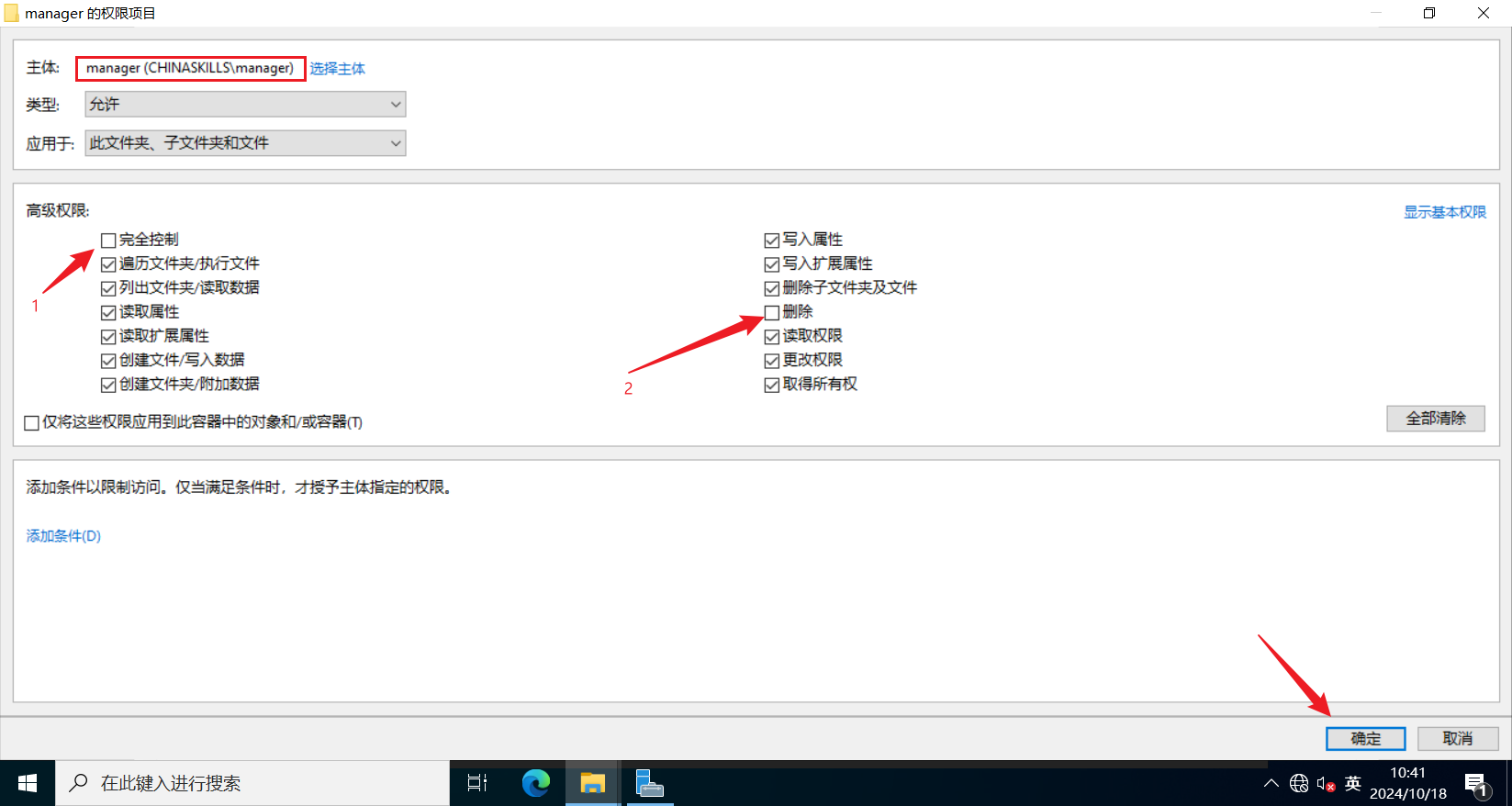Click the manager principal name text
The width and height of the screenshot is (1512, 806).
tap(190, 68)
